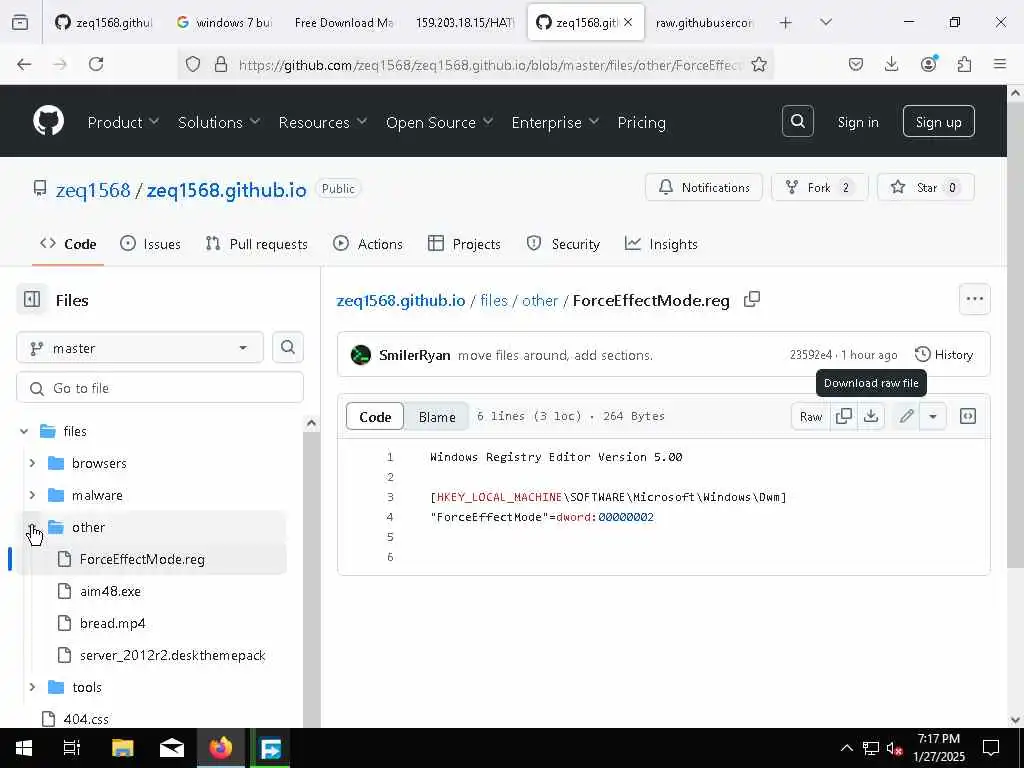Switch to the Blame view
Screen dimensions: 1024x768
tap(437, 417)
